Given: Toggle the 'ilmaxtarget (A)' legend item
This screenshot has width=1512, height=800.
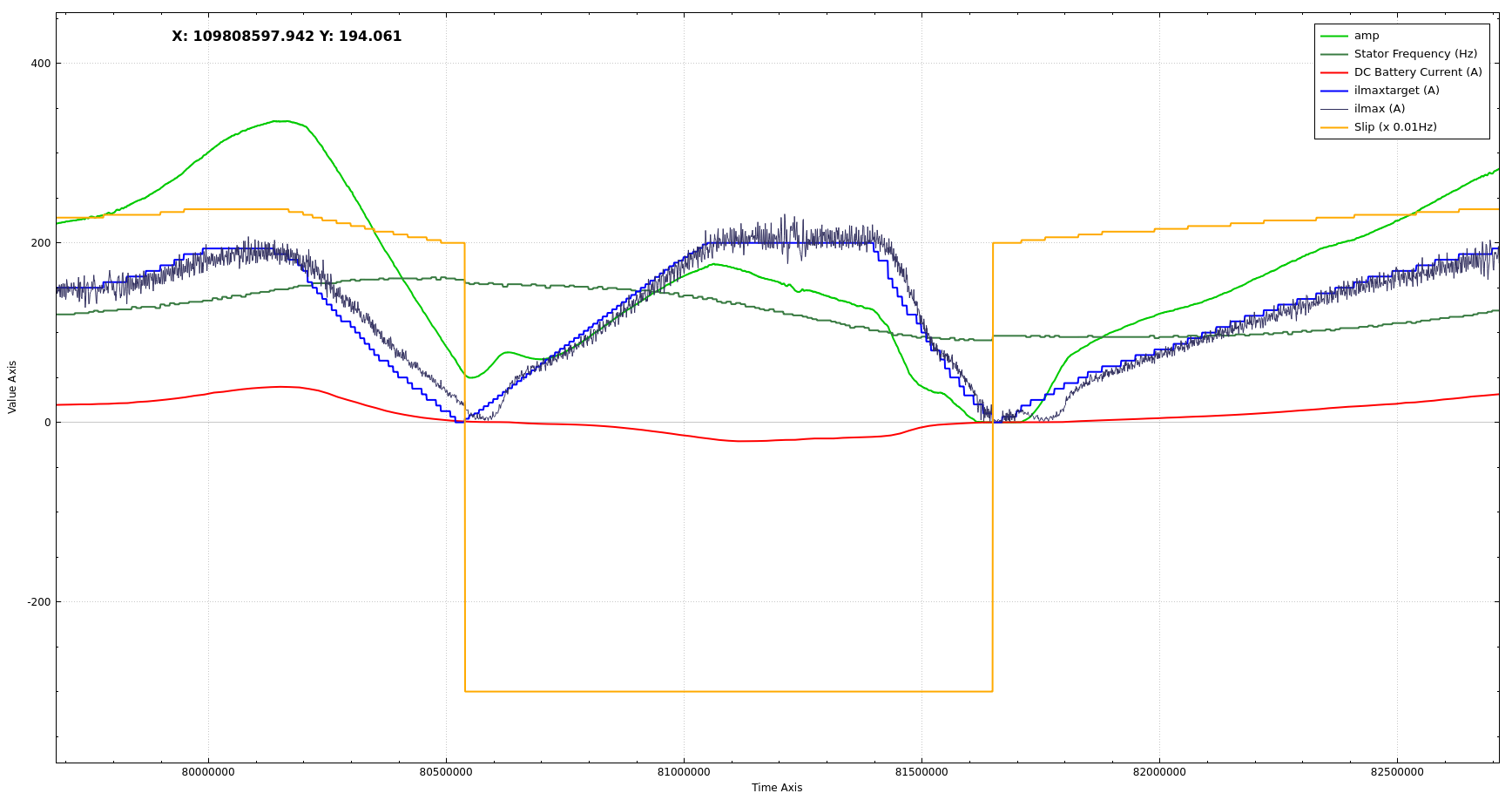Looking at the screenshot, I should 1396,91.
